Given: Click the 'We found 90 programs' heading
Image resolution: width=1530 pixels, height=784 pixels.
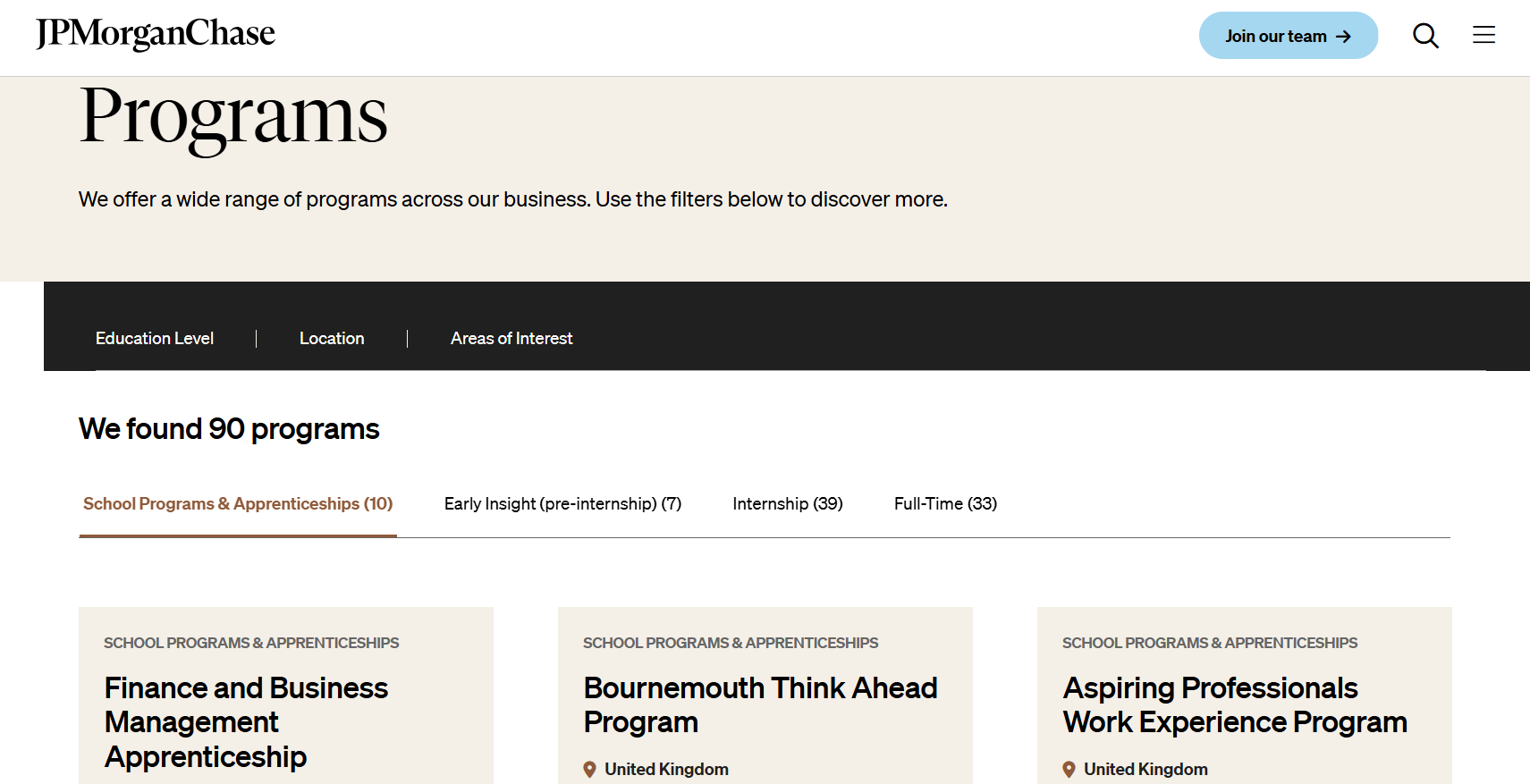Looking at the screenshot, I should pos(229,429).
